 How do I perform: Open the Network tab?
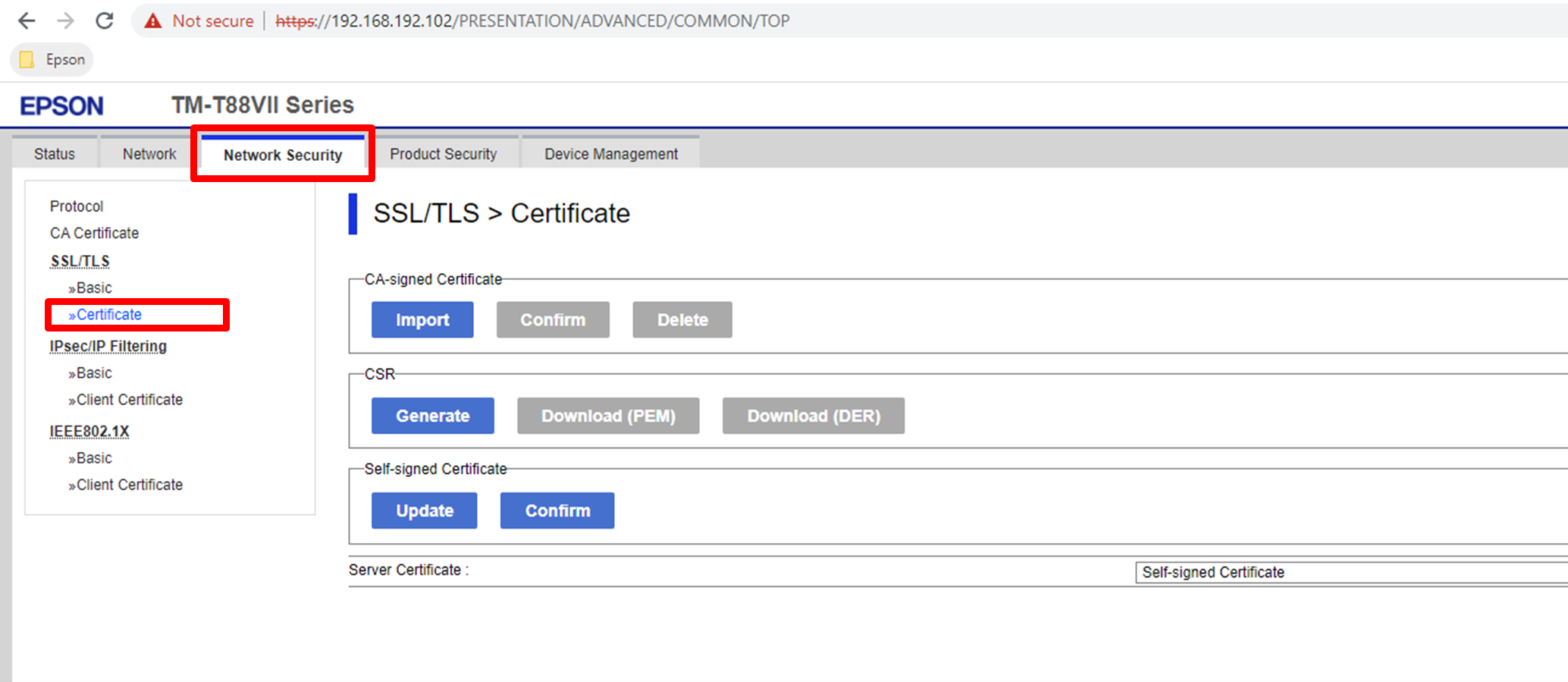click(149, 154)
